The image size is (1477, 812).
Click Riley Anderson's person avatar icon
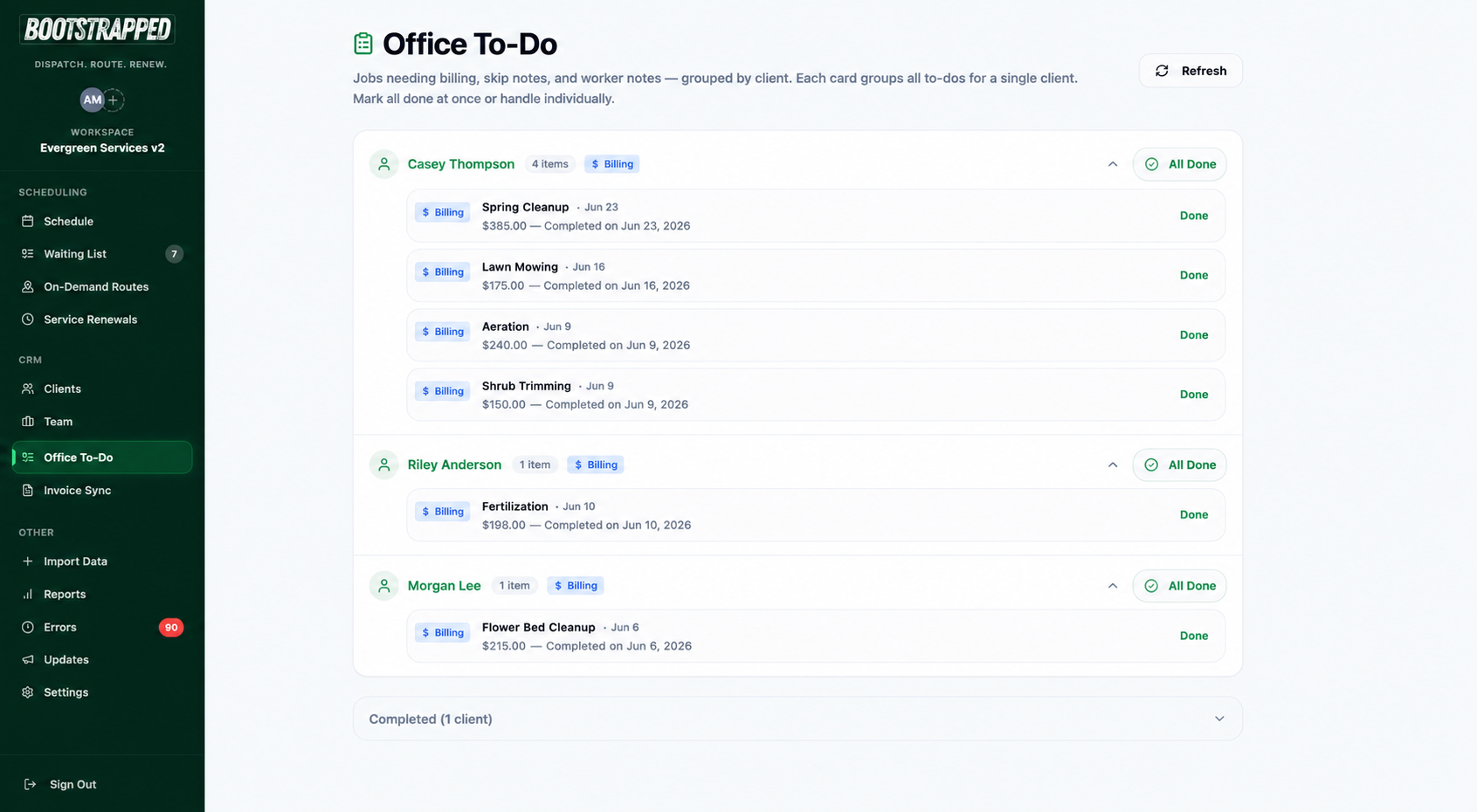pyautogui.click(x=384, y=464)
